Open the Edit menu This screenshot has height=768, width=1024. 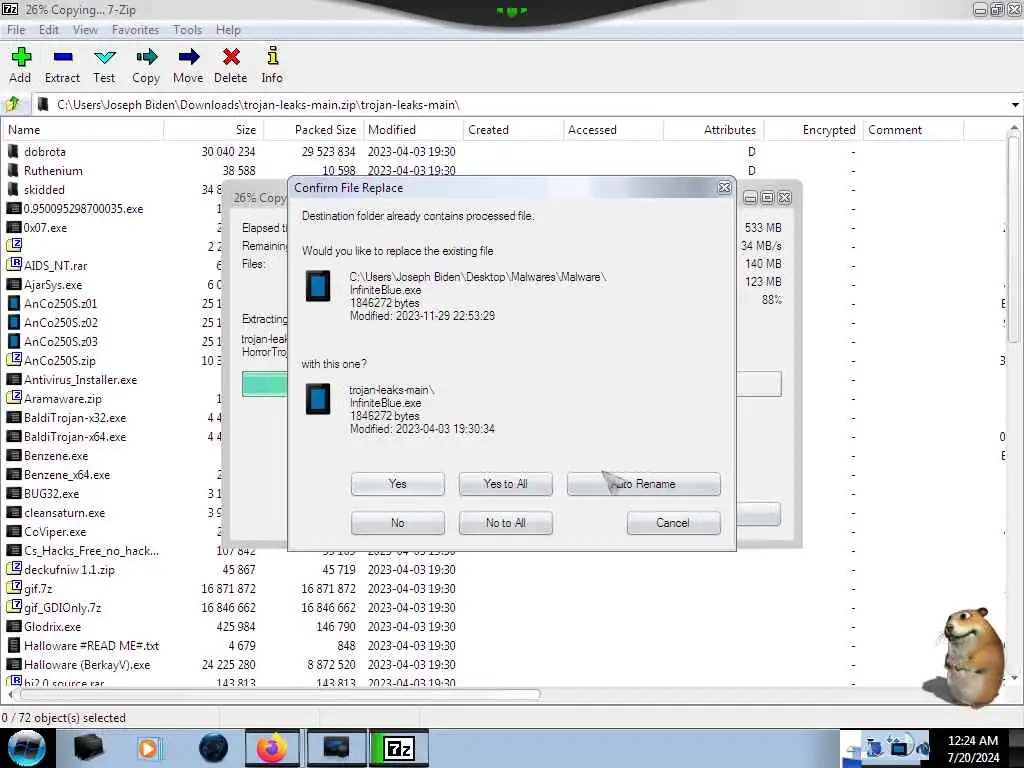pyautogui.click(x=48, y=30)
